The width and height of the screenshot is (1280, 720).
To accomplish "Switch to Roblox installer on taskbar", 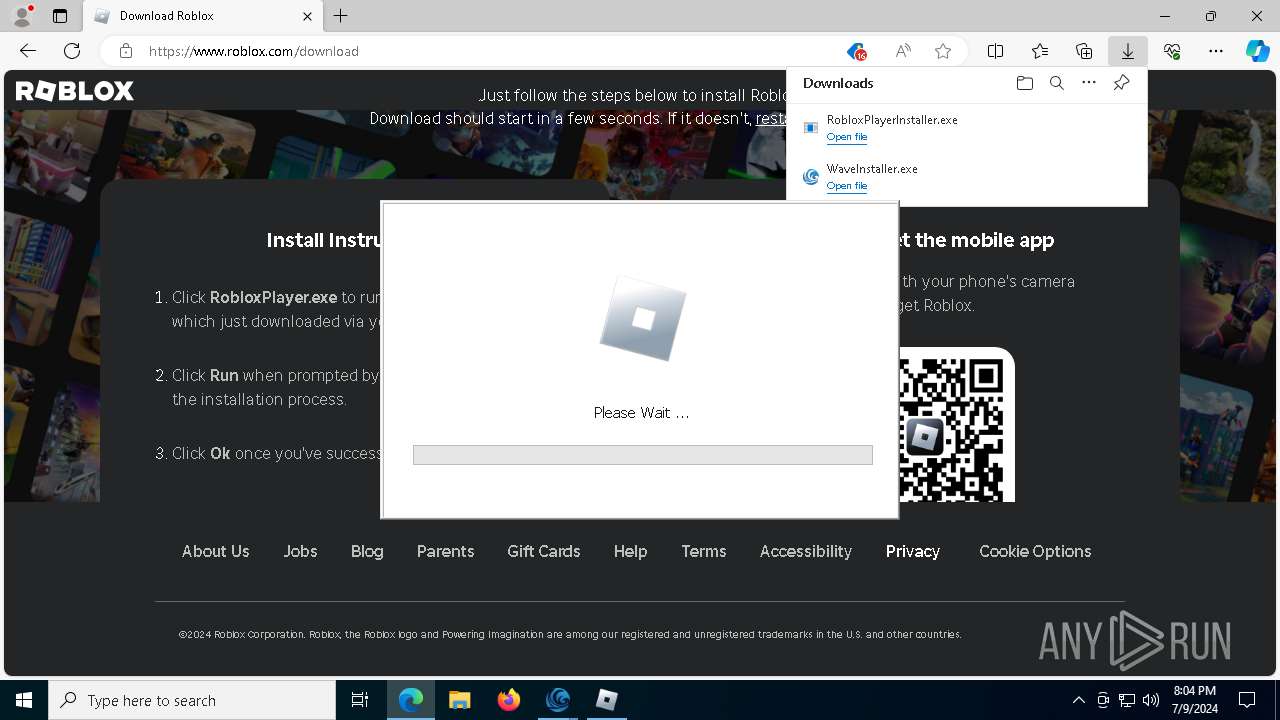I will (607, 700).
